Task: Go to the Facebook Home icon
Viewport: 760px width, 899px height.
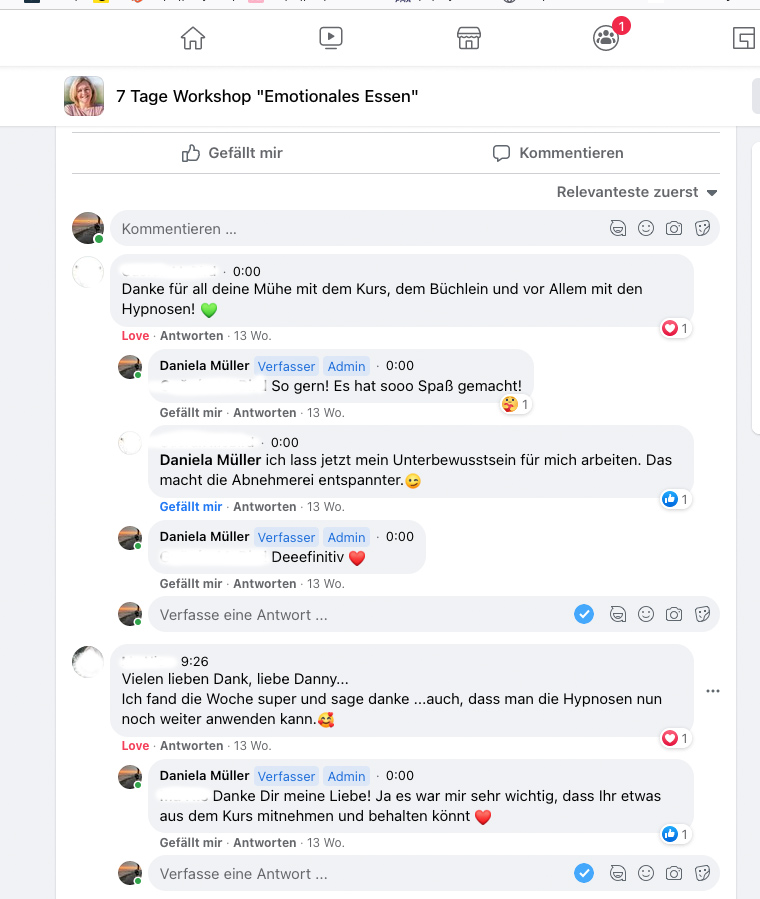Action: 192,38
